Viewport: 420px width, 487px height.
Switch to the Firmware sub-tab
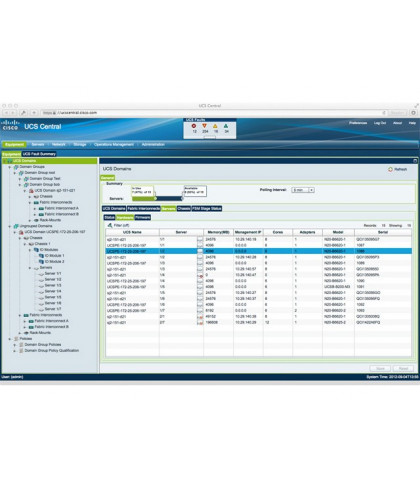[x=142, y=217]
